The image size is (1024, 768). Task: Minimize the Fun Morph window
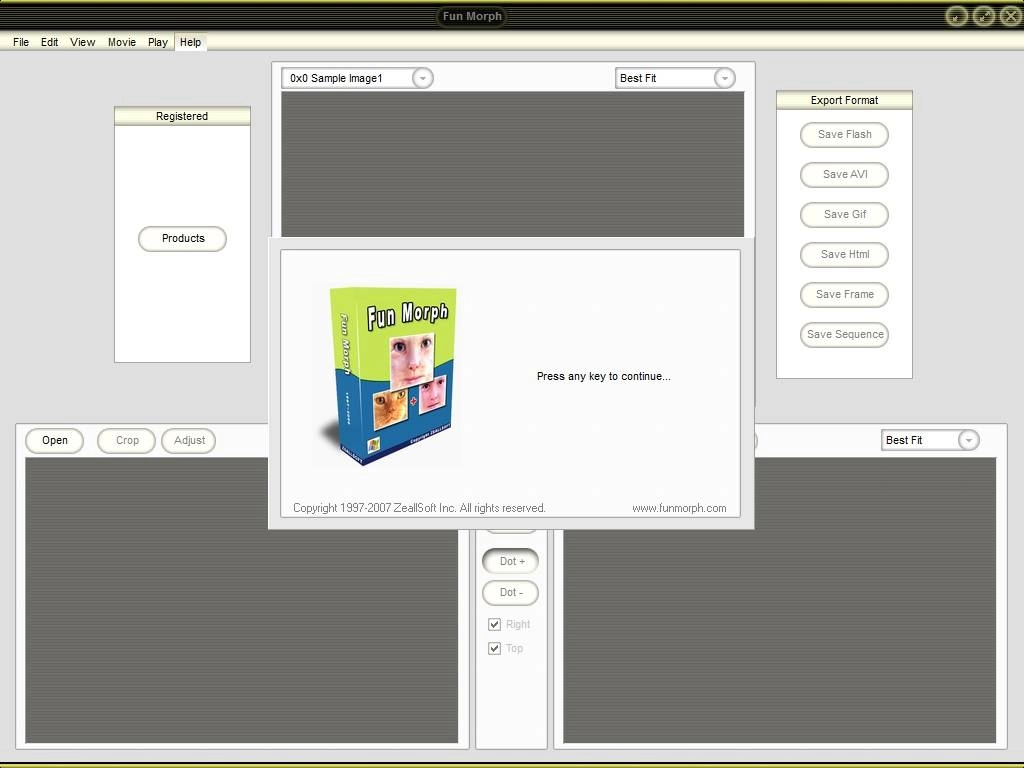(957, 16)
